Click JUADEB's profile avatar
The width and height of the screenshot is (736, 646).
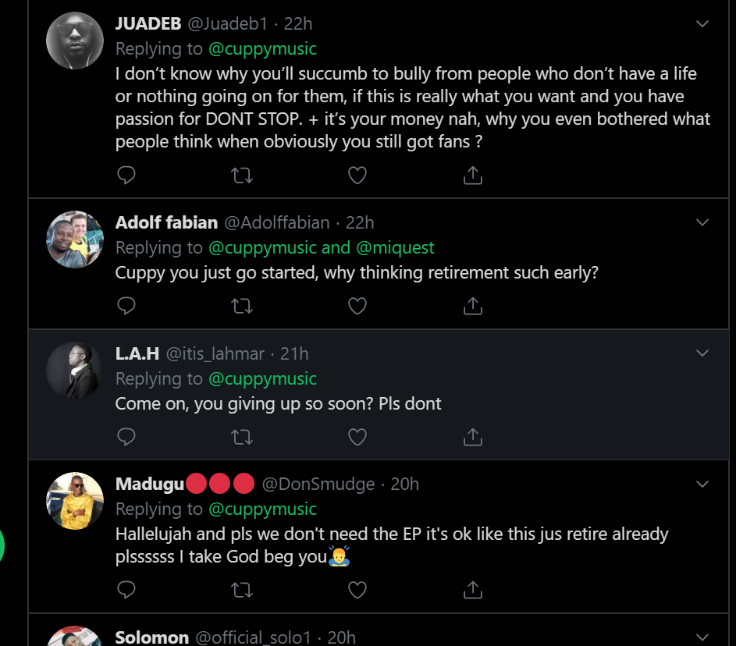coord(76,42)
